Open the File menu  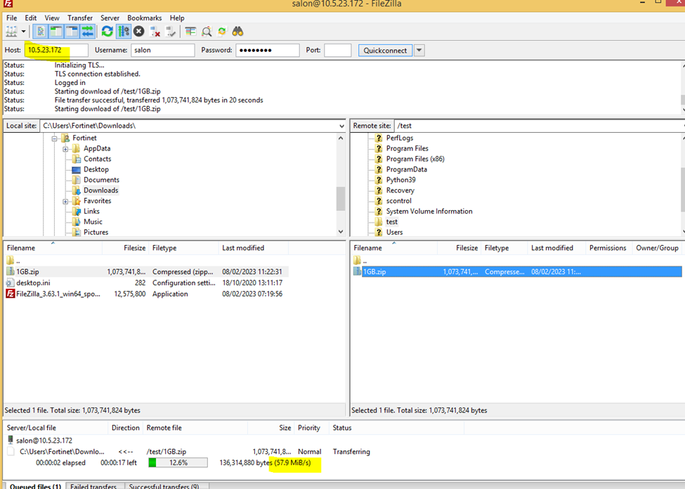tap(11, 18)
